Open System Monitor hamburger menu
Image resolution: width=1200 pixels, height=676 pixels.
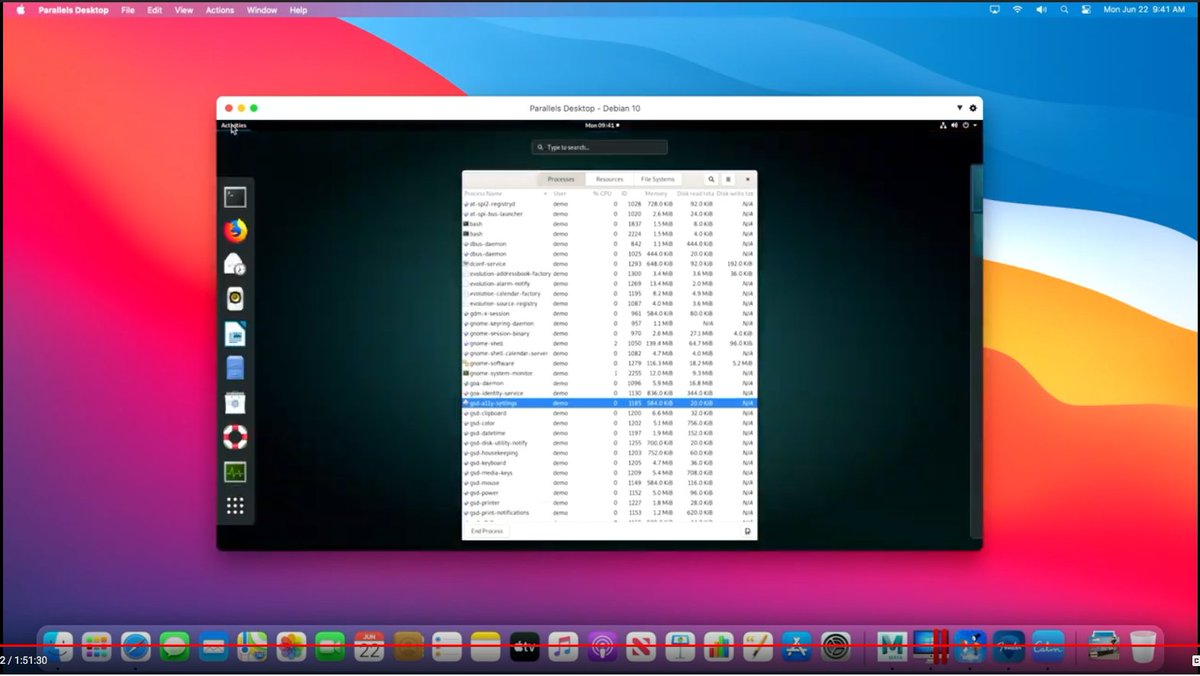click(x=729, y=179)
